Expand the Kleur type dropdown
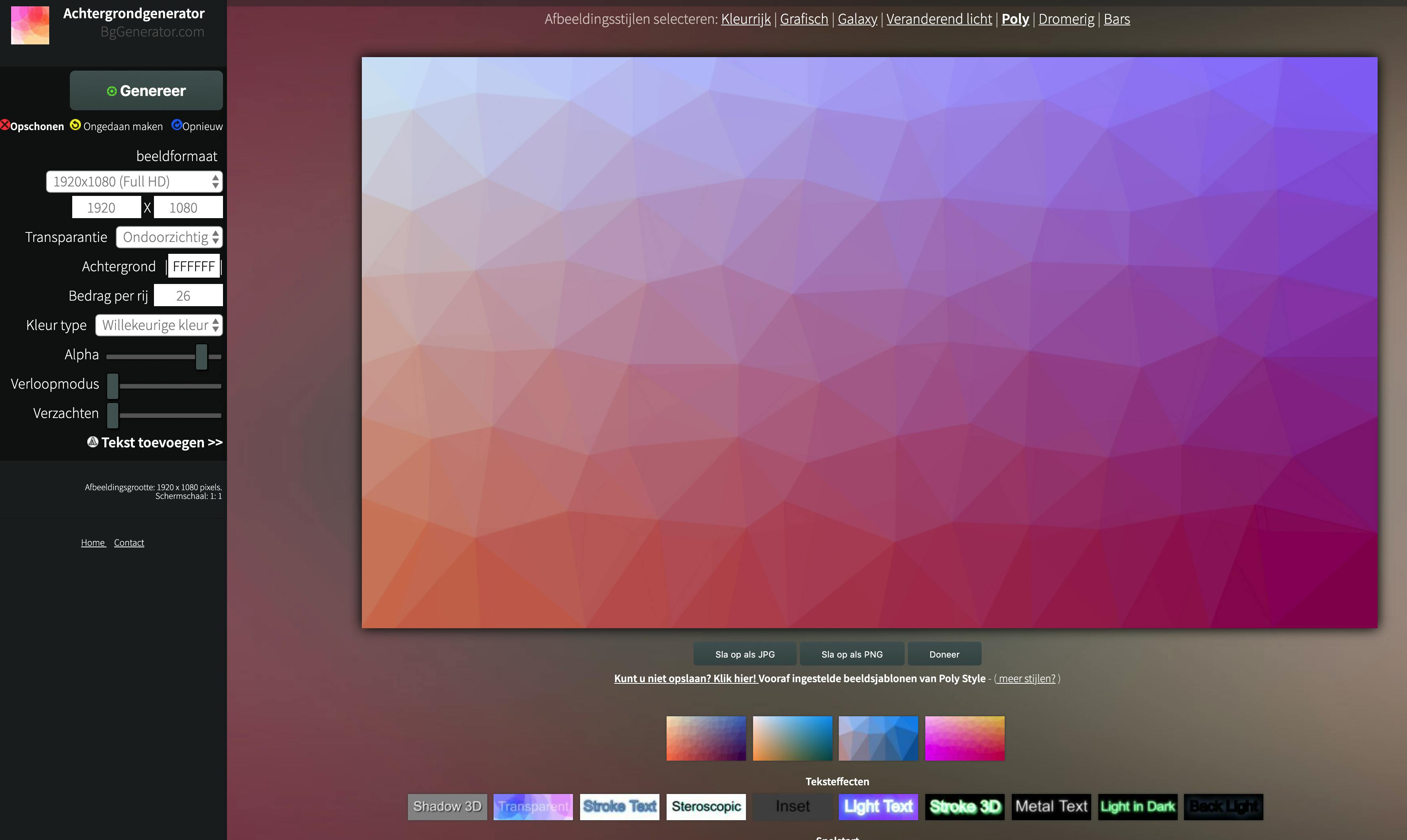This screenshot has width=1407, height=840. pos(159,326)
